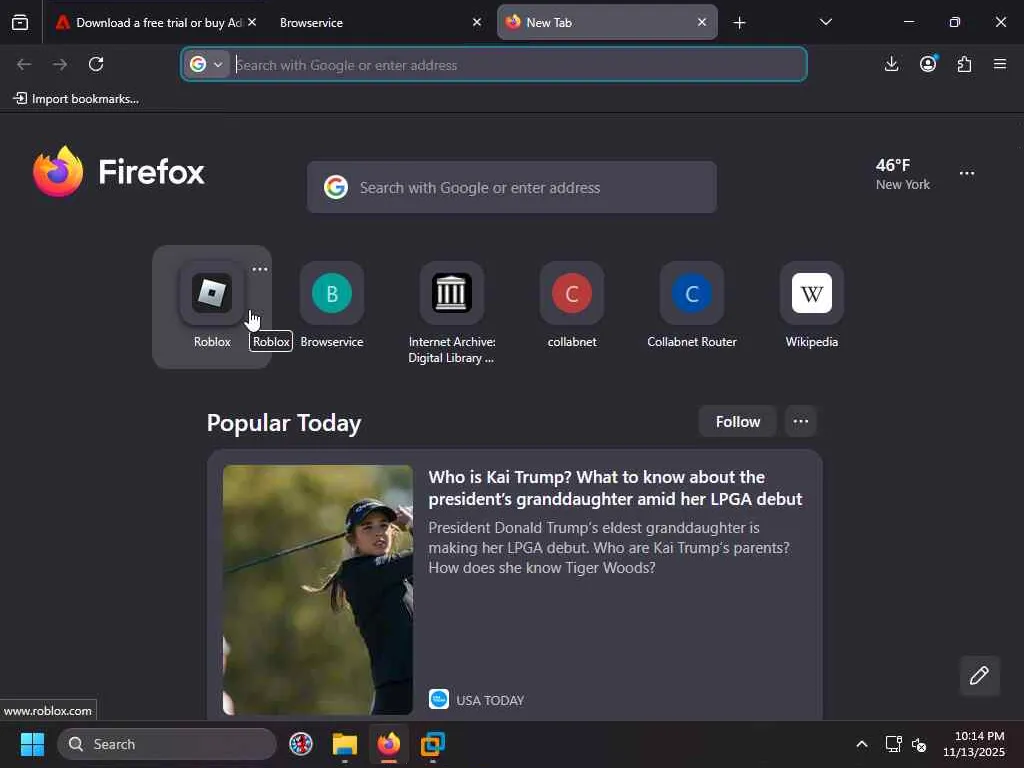Click the taskbar Search box
Viewport: 1024px width, 768px height.
tap(167, 744)
